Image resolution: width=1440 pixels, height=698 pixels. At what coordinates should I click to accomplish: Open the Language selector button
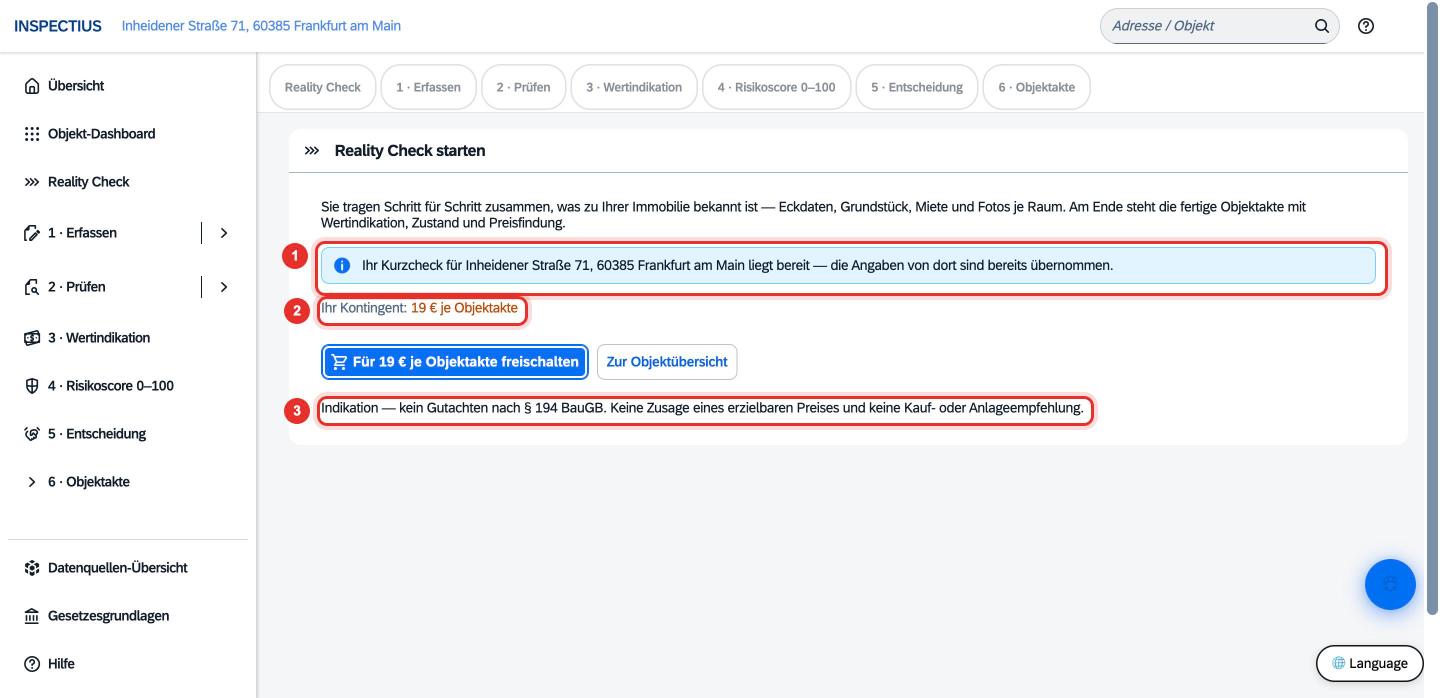(x=1370, y=663)
